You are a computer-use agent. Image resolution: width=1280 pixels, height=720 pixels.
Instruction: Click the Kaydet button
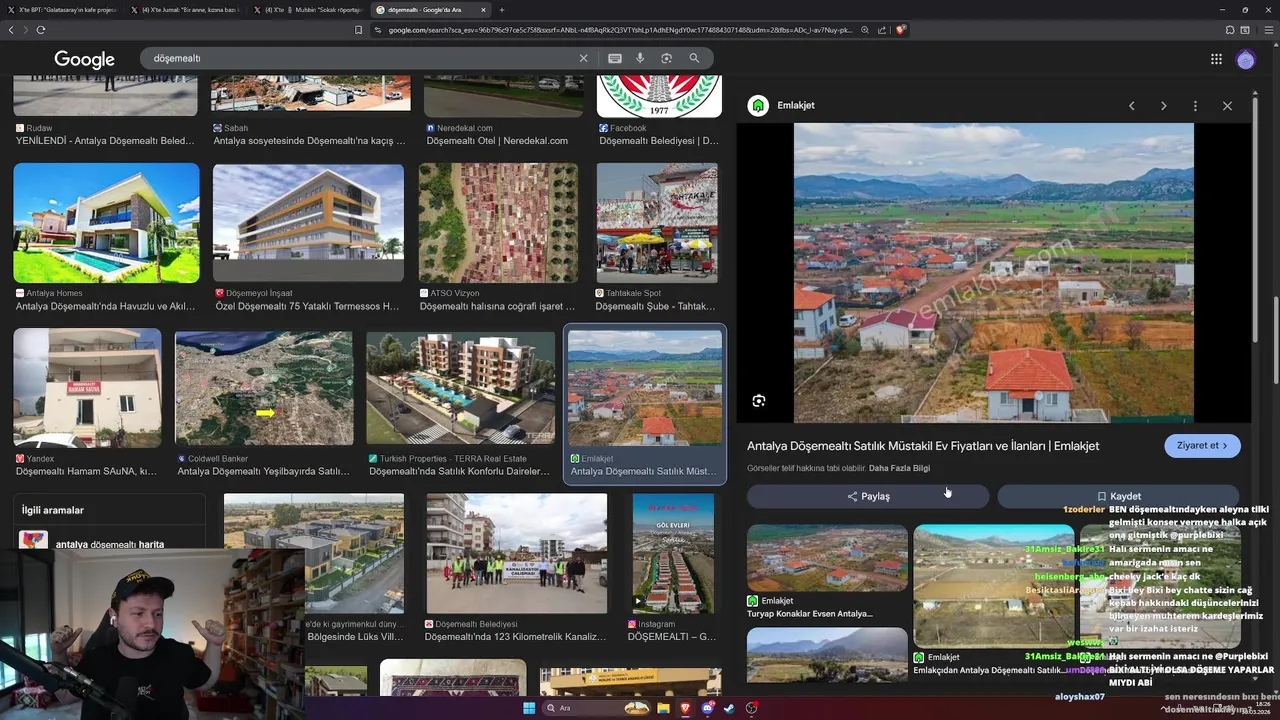tap(1118, 496)
